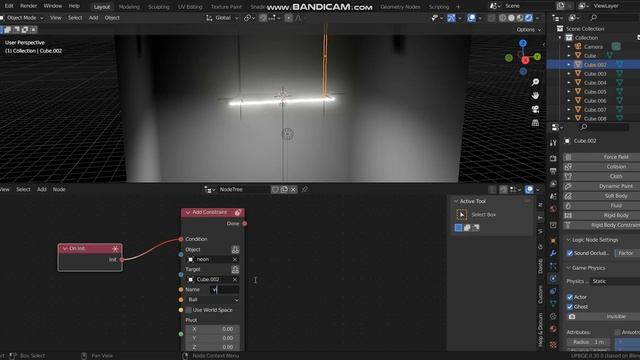This screenshot has width=640, height=360.
Task: Open the Tool properties tab icon
Action: point(553,143)
